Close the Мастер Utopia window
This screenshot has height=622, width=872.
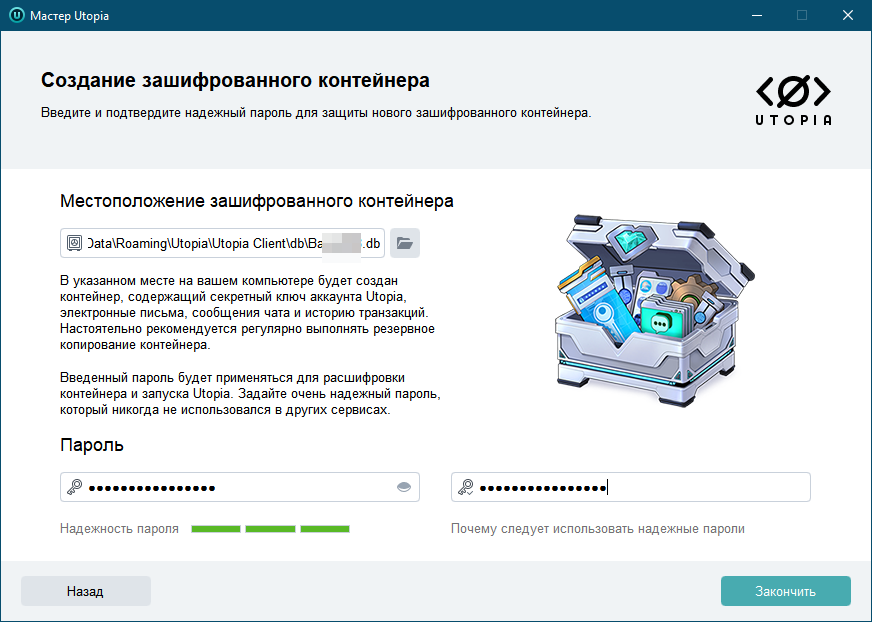(x=848, y=16)
